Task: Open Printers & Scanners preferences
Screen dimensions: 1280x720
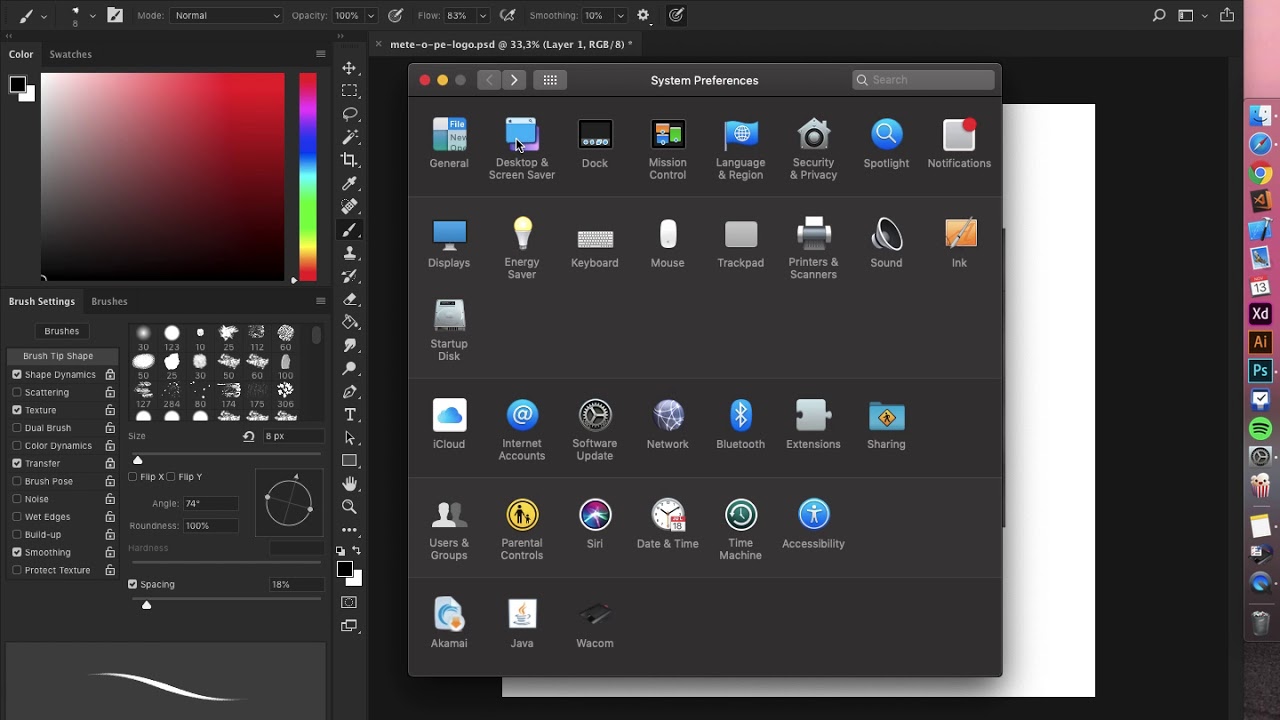Action: pos(814,248)
